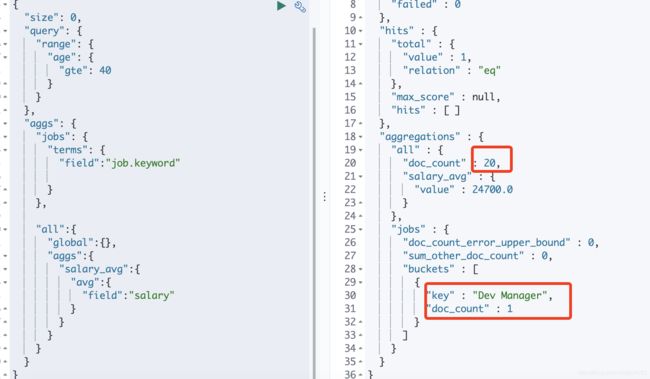Click the "max_score" : null line
650x379 pixels.
coord(446,97)
